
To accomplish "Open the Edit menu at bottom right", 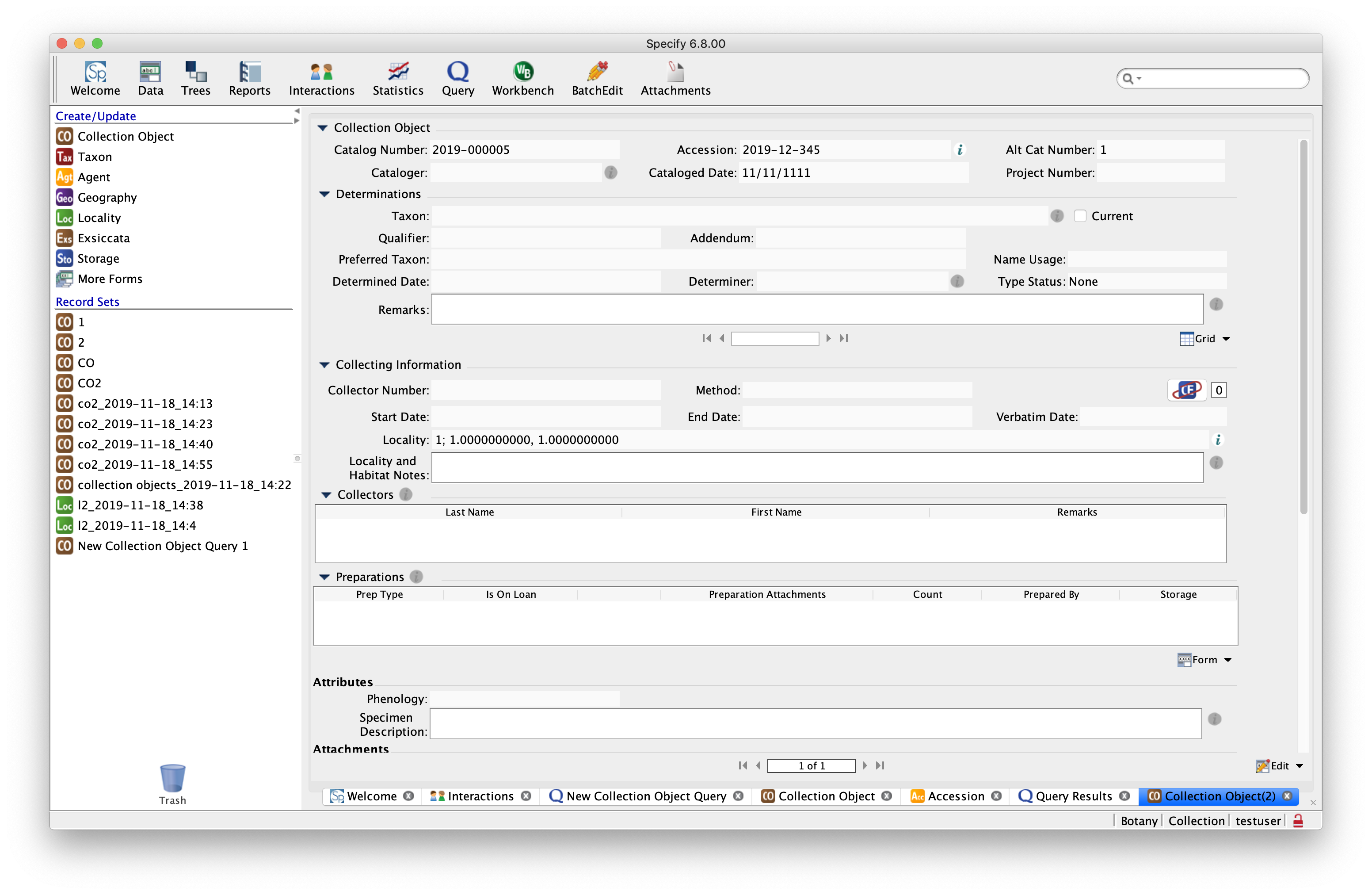I will point(1279,765).
